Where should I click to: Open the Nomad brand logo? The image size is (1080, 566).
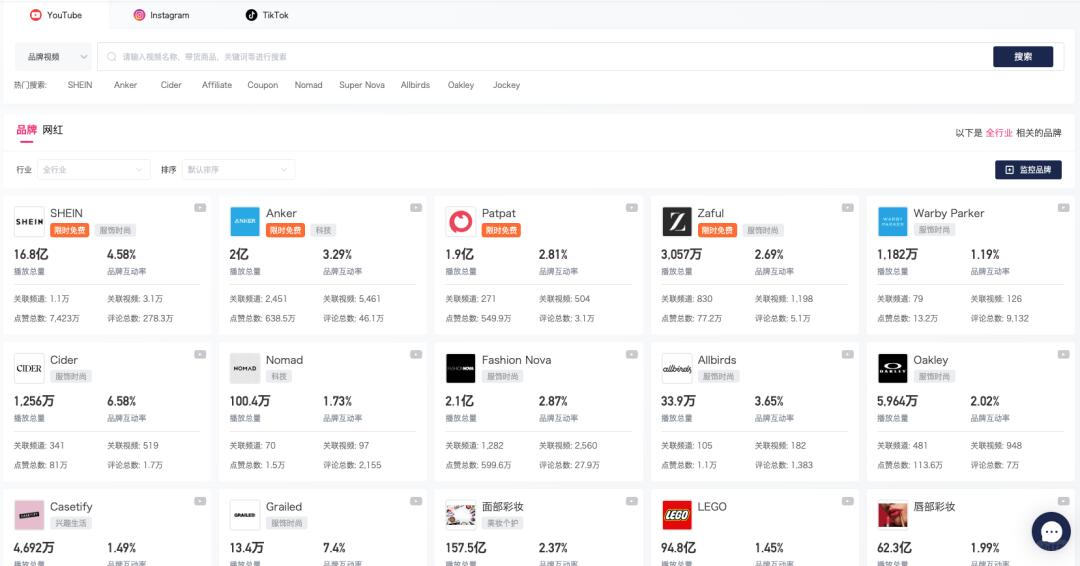(x=245, y=368)
